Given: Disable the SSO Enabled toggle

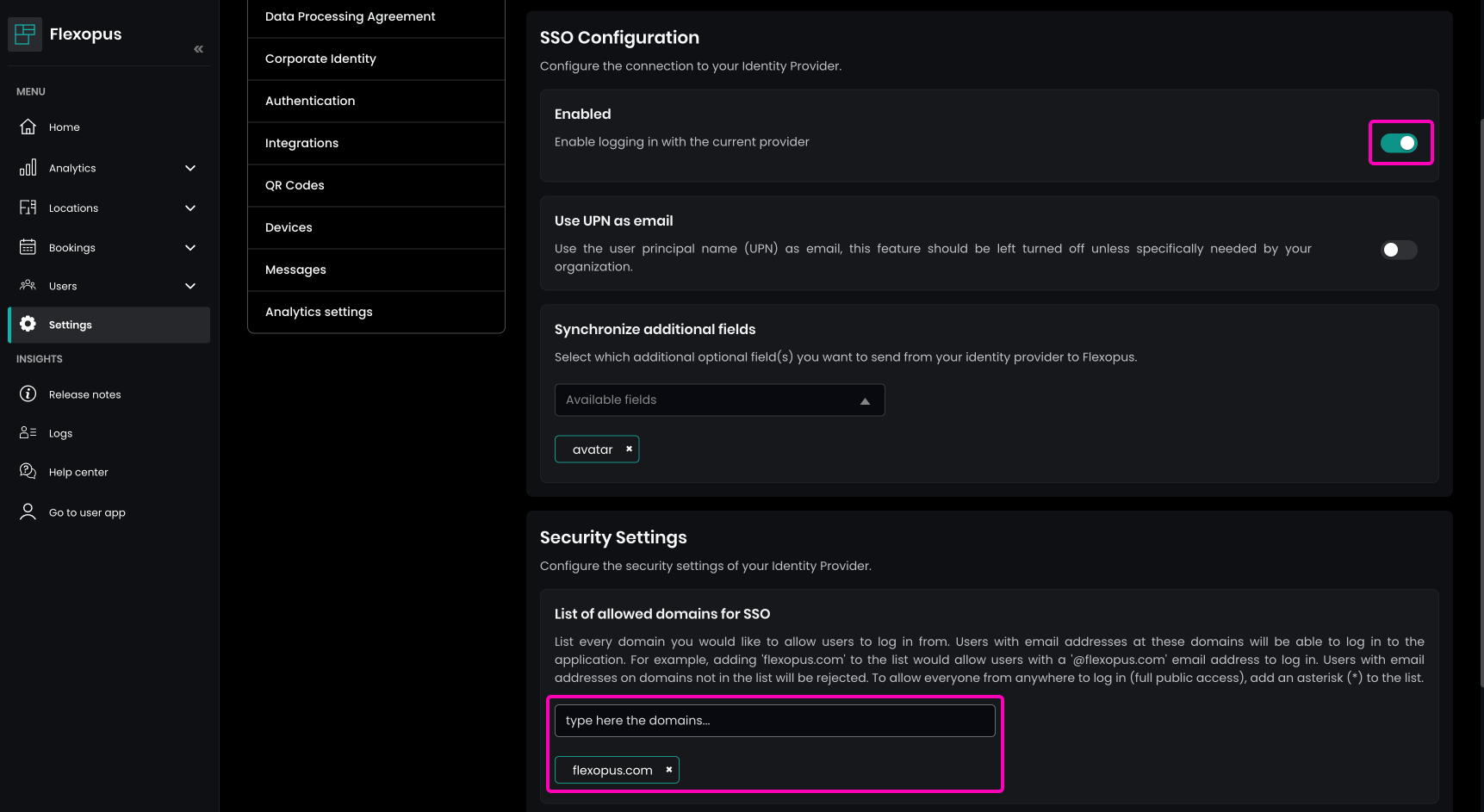Looking at the screenshot, I should 1399,143.
